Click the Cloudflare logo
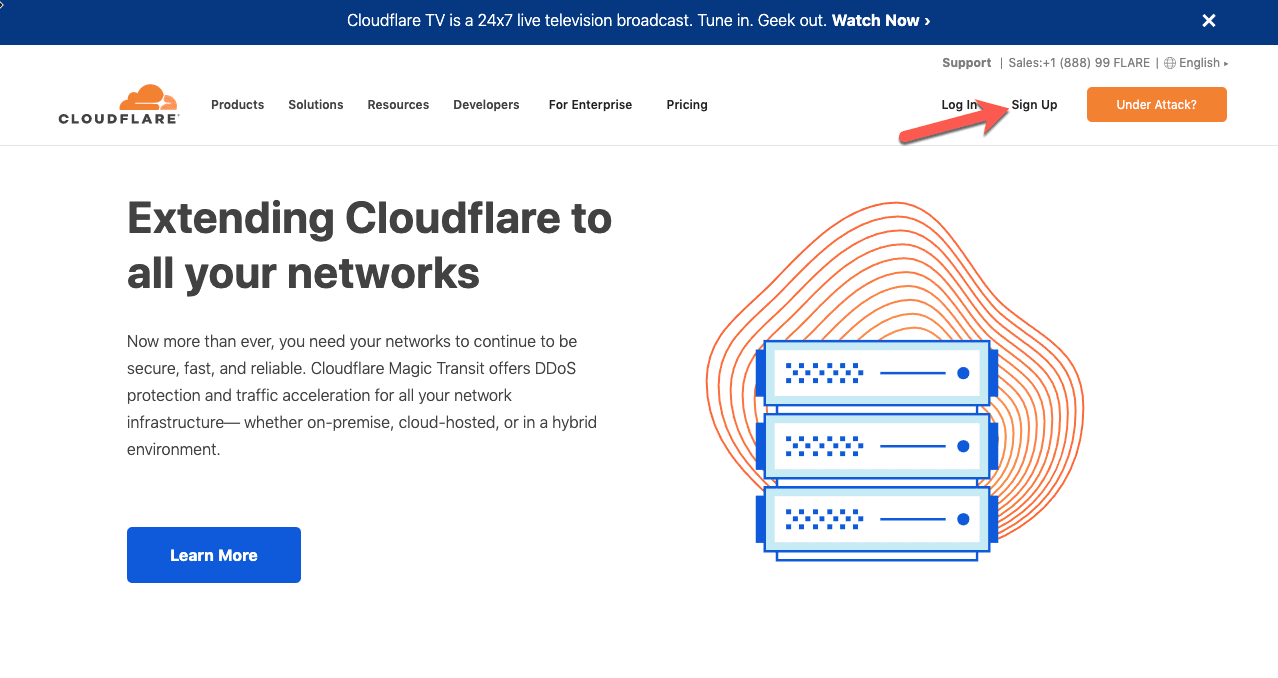The height and width of the screenshot is (678, 1278). point(118,104)
